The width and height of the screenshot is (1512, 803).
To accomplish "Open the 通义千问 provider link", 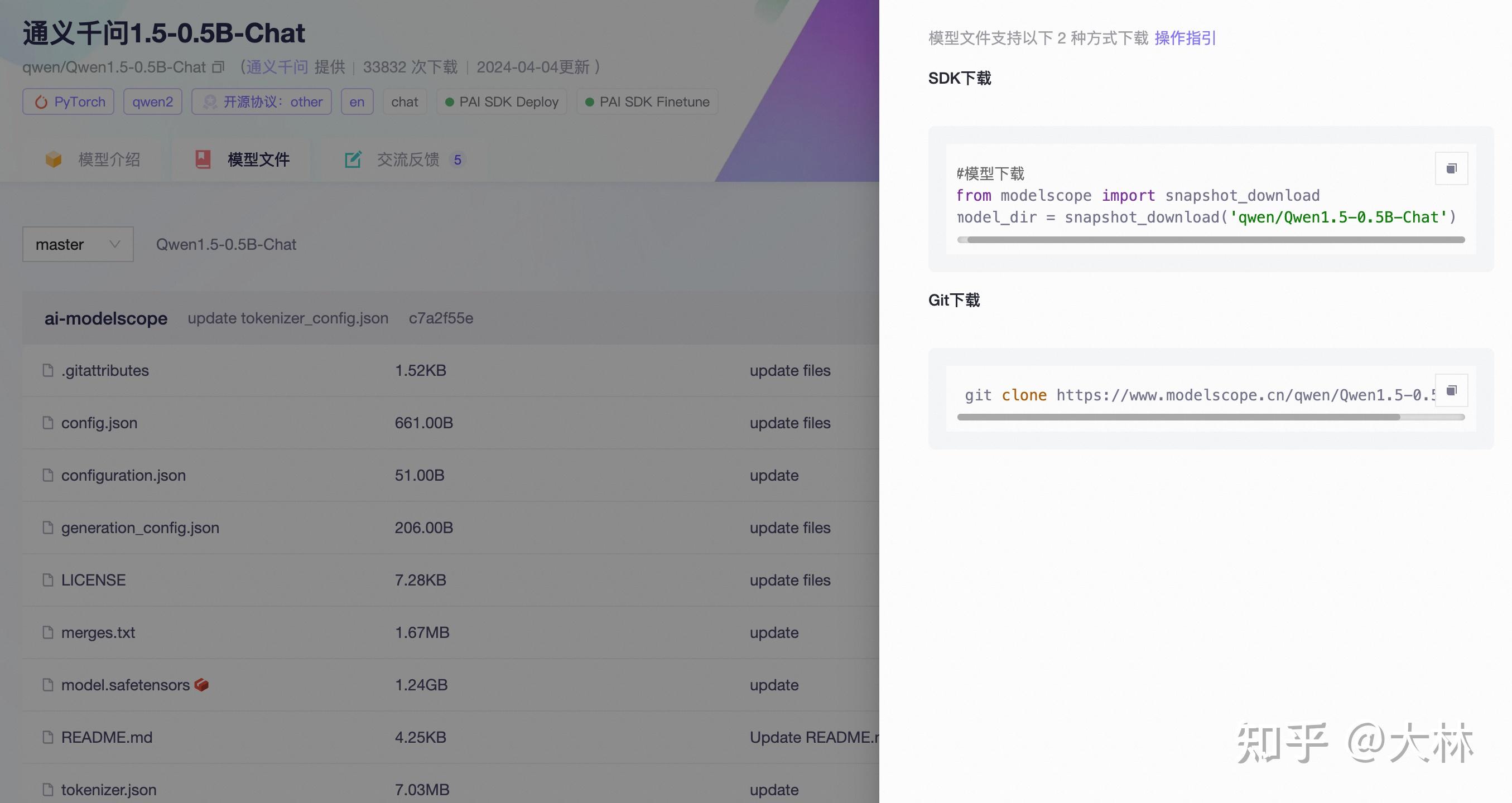I will 277,67.
